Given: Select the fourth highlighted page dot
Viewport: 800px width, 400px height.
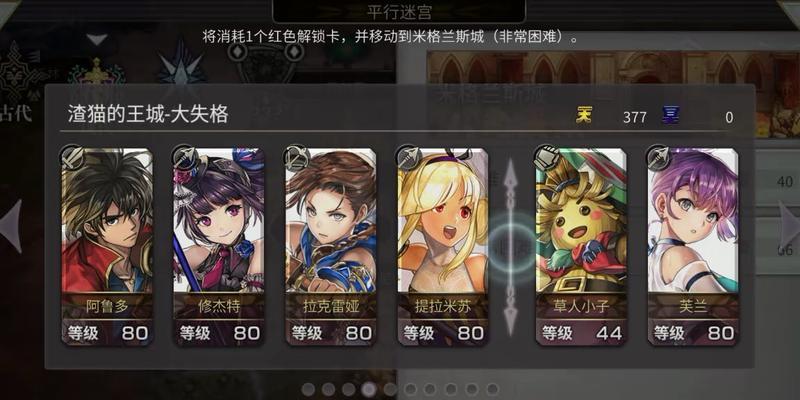Looking at the screenshot, I should tap(368, 389).
